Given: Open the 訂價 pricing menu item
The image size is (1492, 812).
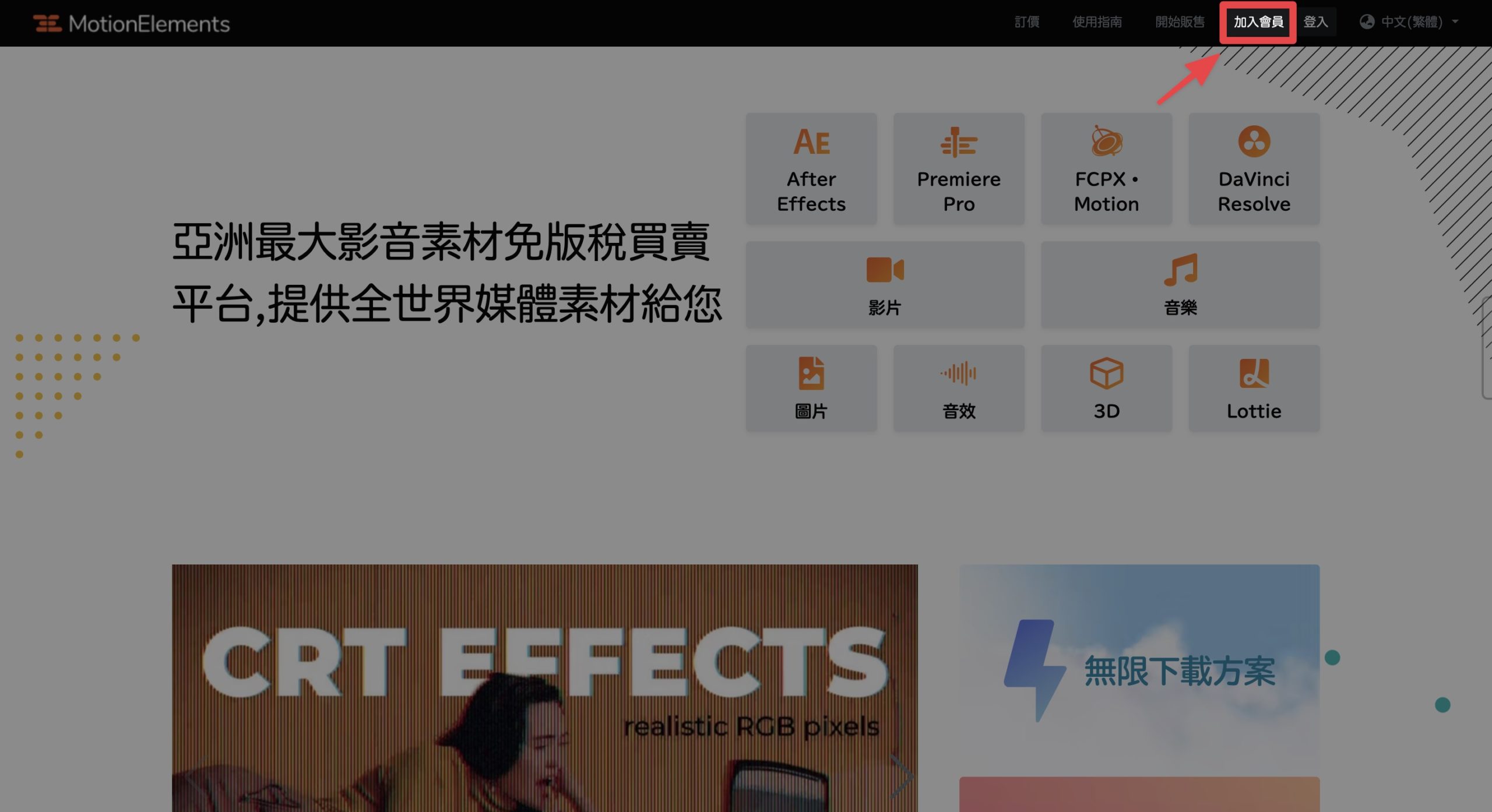Looking at the screenshot, I should pos(1027,22).
